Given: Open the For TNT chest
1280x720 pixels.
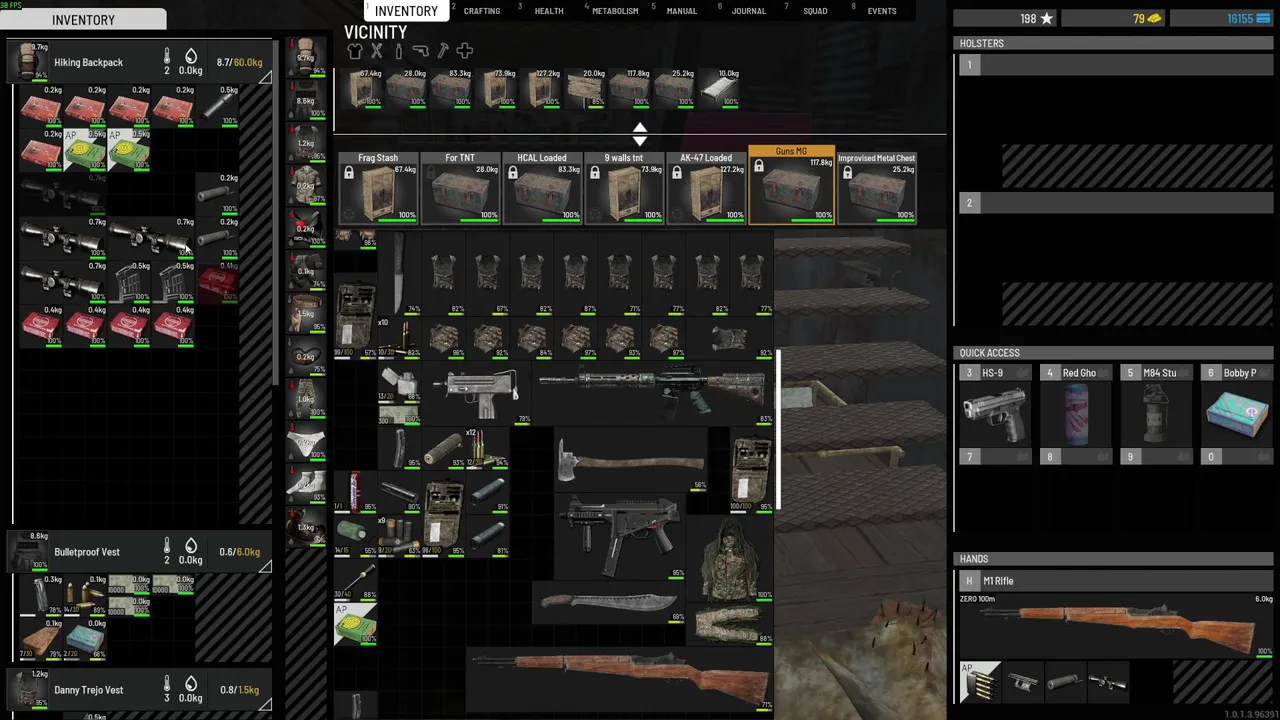Looking at the screenshot, I should 460,188.
